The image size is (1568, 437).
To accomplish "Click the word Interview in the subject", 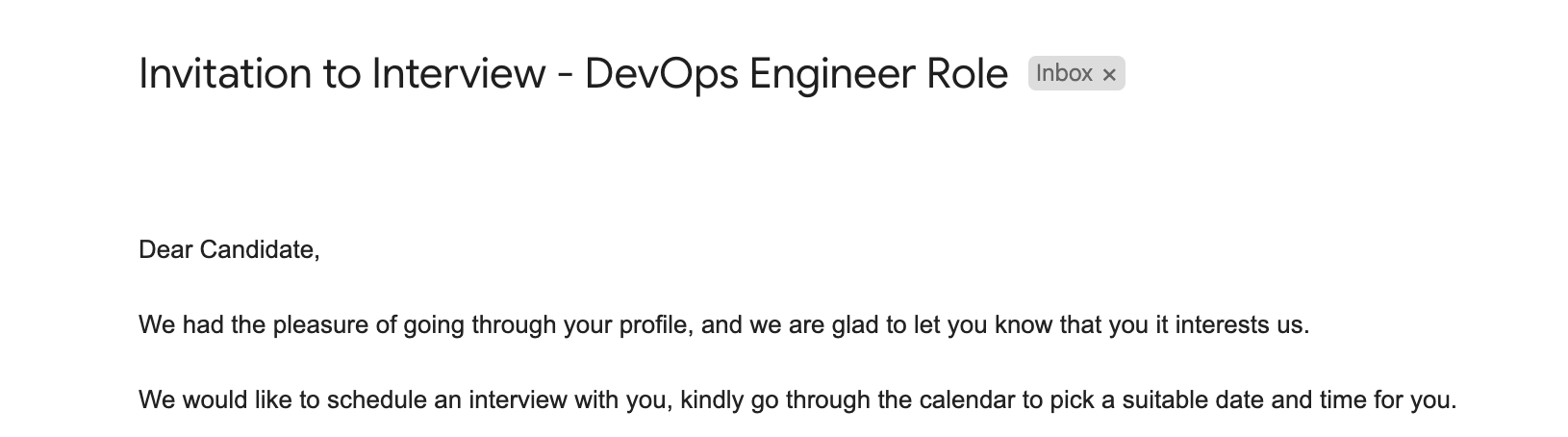I will (458, 75).
